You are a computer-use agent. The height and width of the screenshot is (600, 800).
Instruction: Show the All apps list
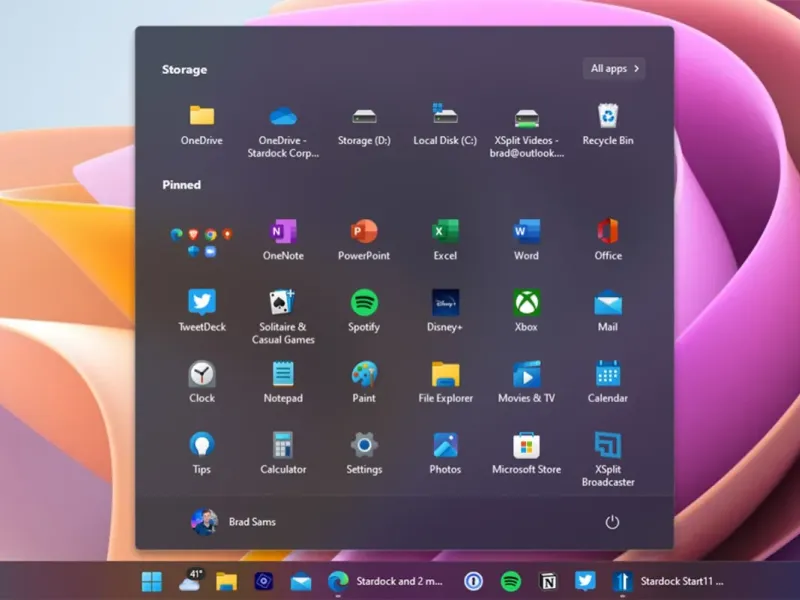pos(614,68)
